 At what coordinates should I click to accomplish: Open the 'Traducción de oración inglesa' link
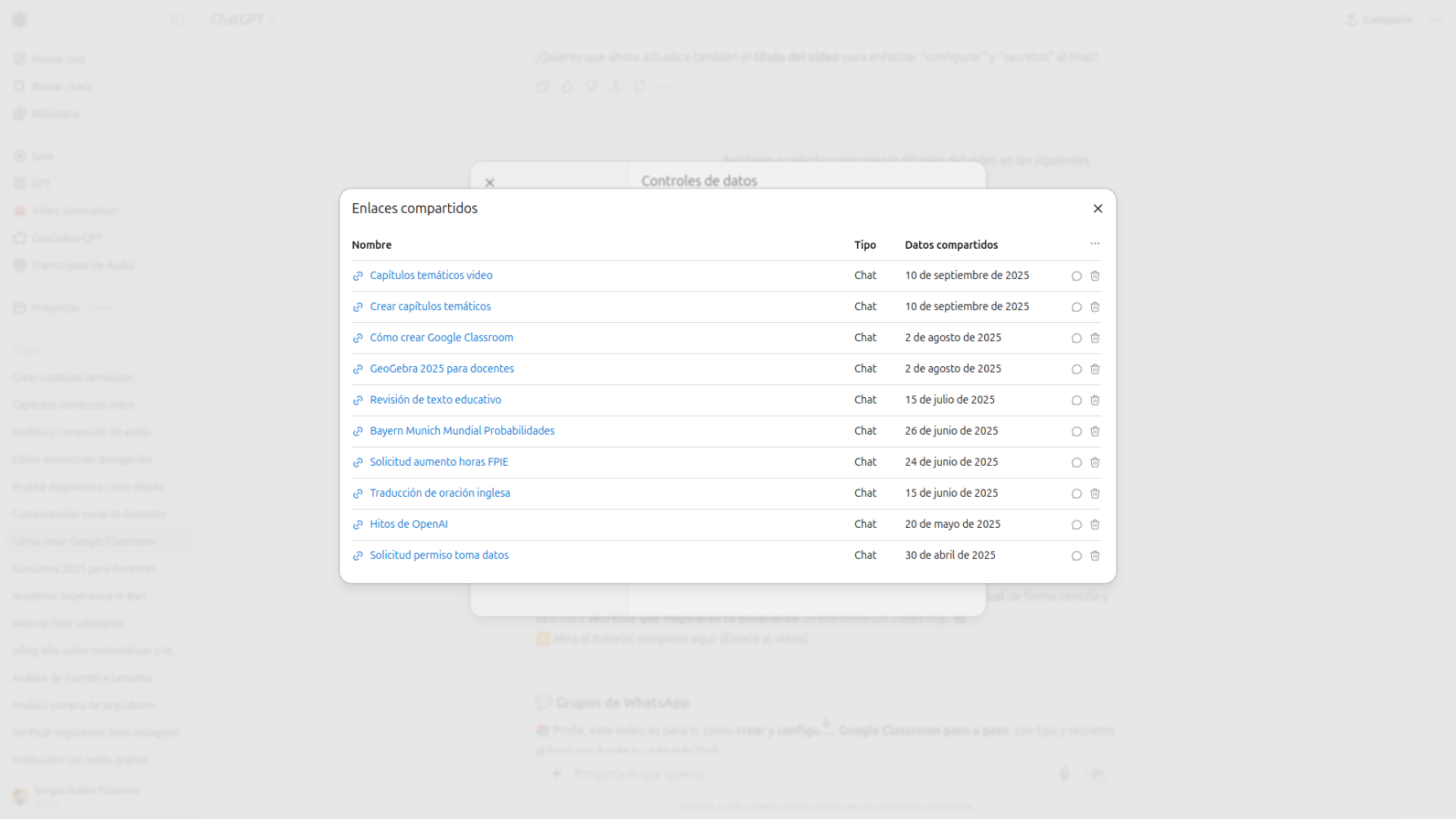[x=439, y=493]
